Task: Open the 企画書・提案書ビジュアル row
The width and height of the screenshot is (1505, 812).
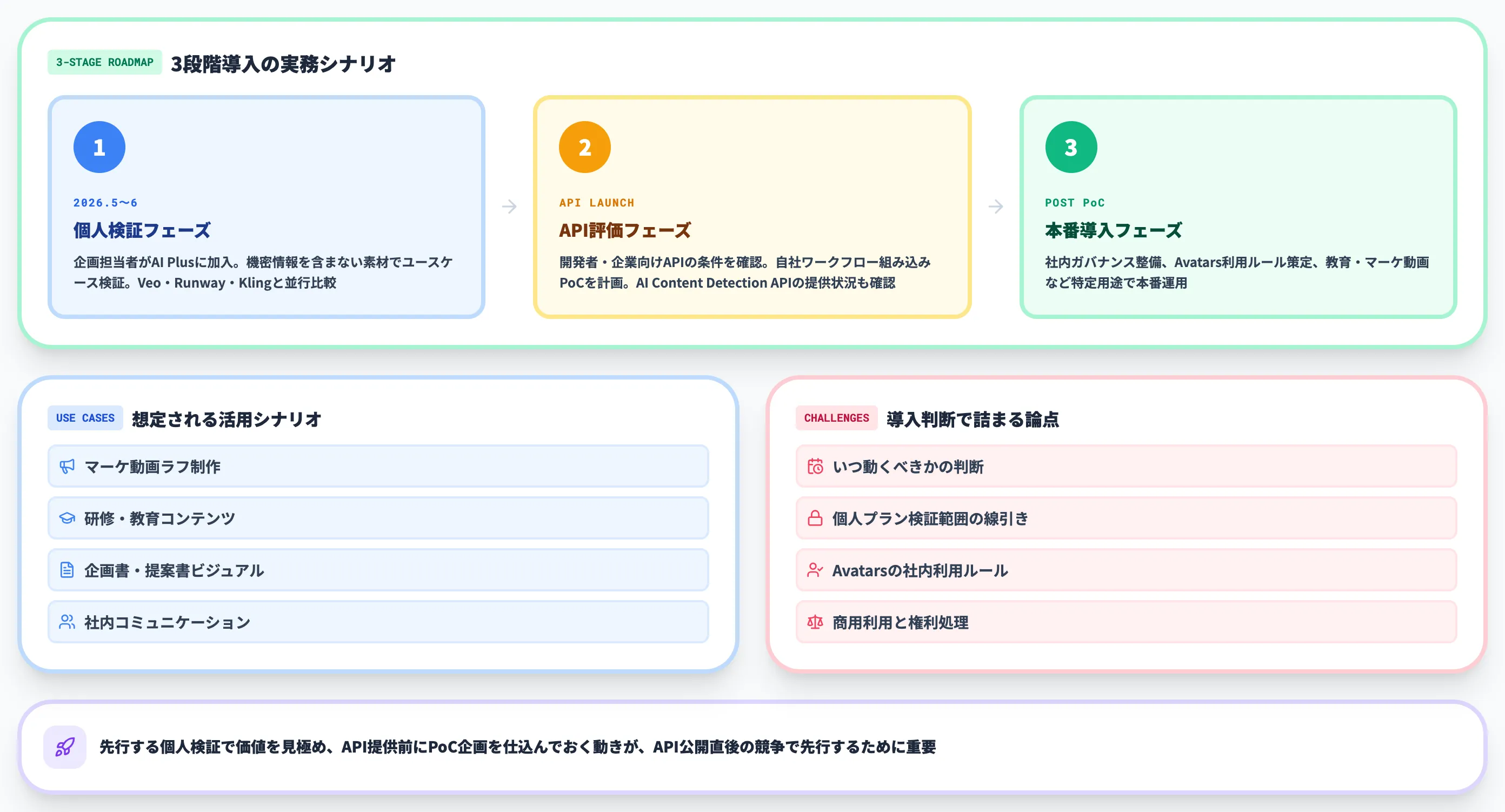Action: [378, 570]
